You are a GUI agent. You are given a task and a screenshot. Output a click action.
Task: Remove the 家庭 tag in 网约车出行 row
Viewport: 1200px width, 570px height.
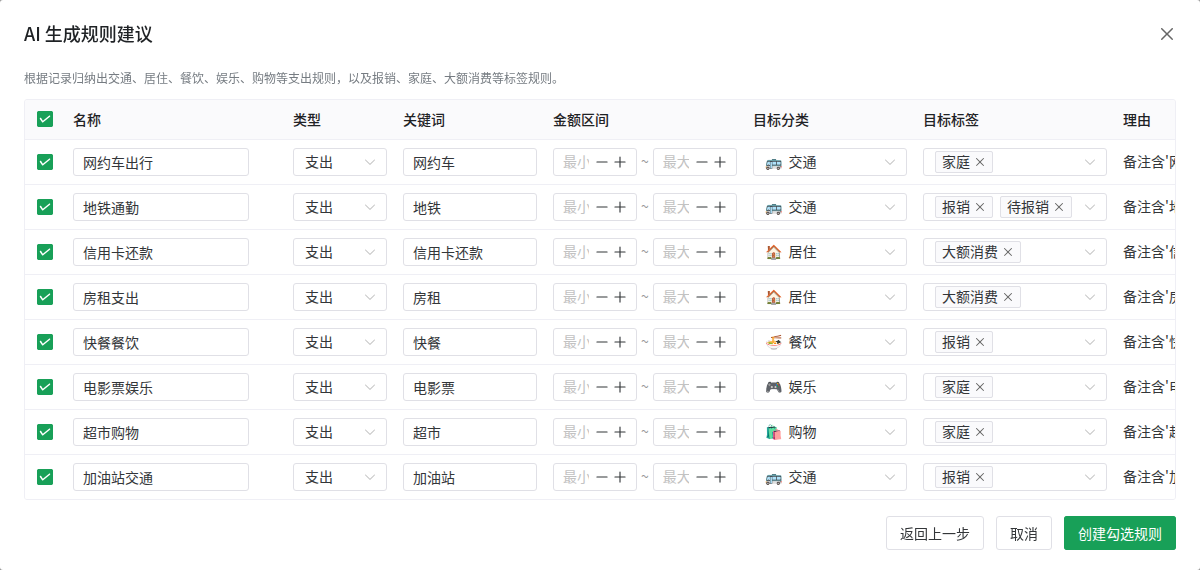coord(980,162)
